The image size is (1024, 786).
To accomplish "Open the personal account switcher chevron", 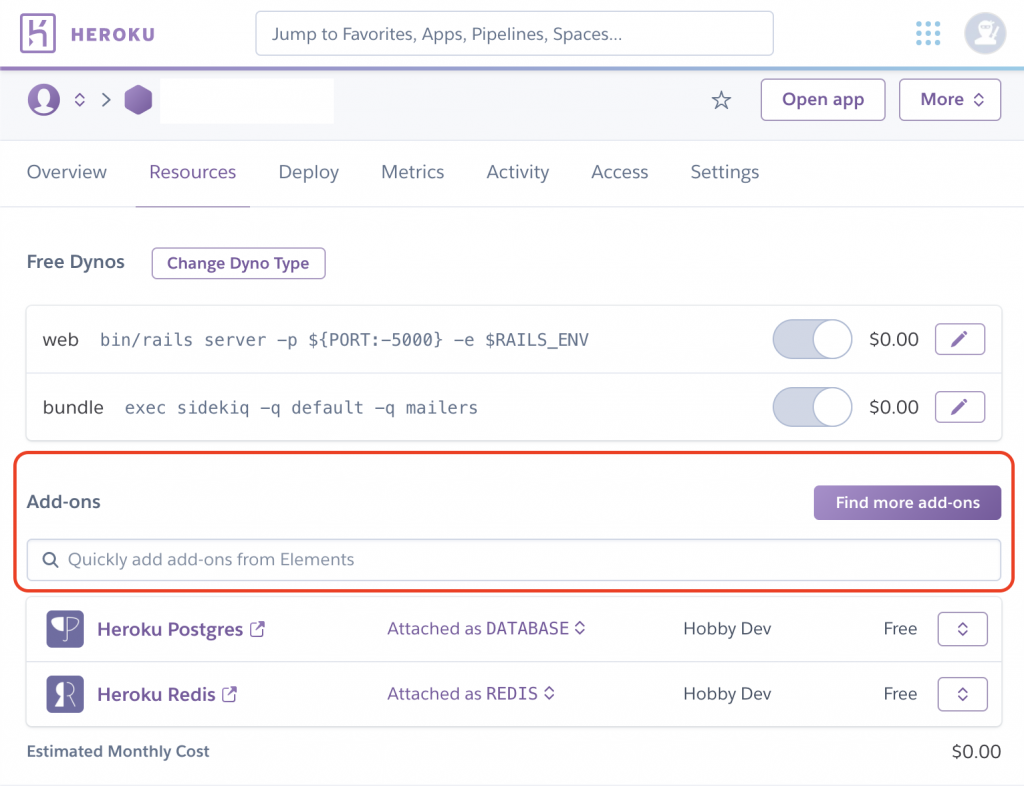I will tap(80, 100).
